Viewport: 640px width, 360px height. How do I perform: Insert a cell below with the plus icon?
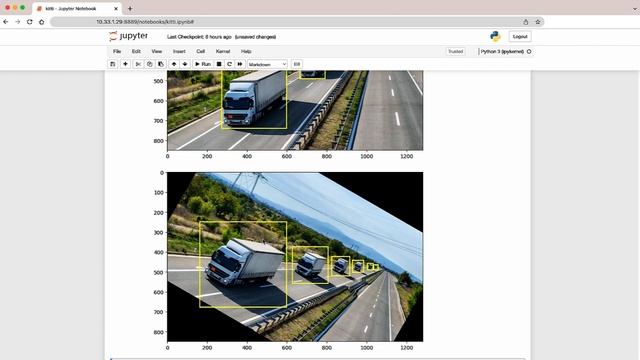point(125,64)
